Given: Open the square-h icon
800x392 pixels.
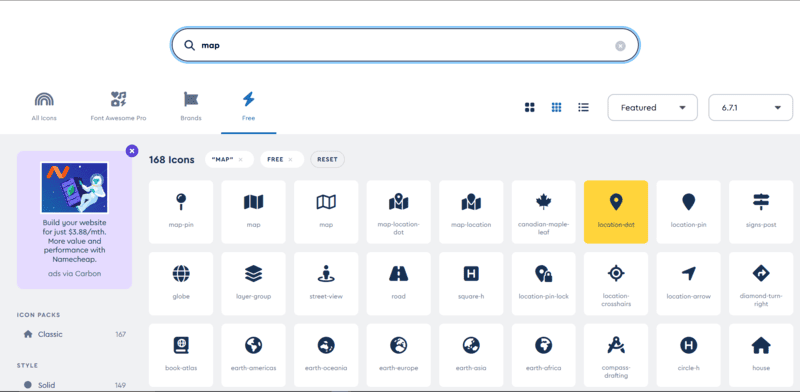Looking at the screenshot, I should [x=471, y=283].
